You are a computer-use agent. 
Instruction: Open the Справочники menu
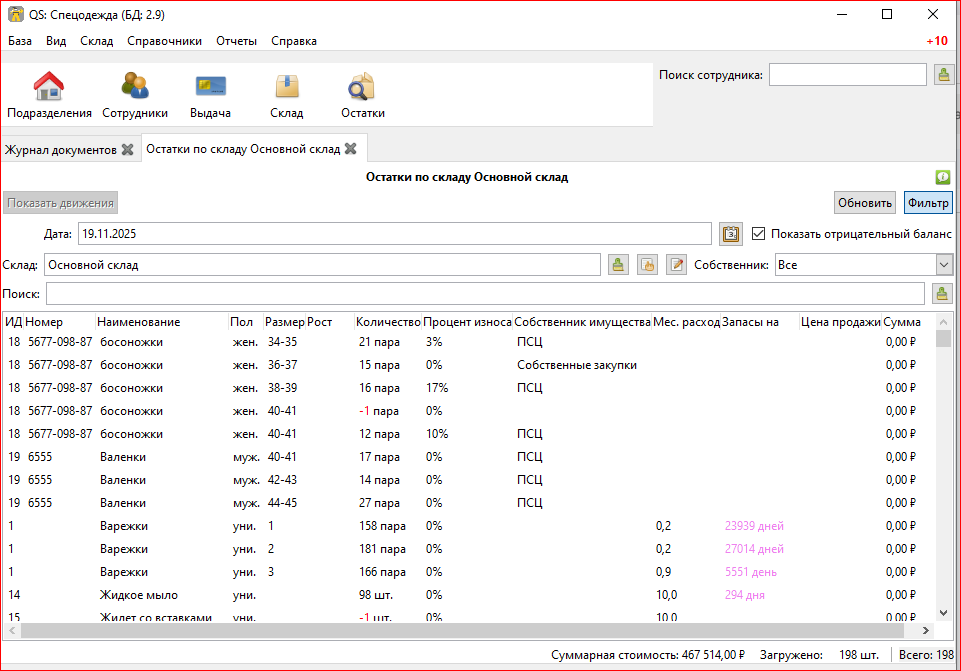pyautogui.click(x=164, y=41)
